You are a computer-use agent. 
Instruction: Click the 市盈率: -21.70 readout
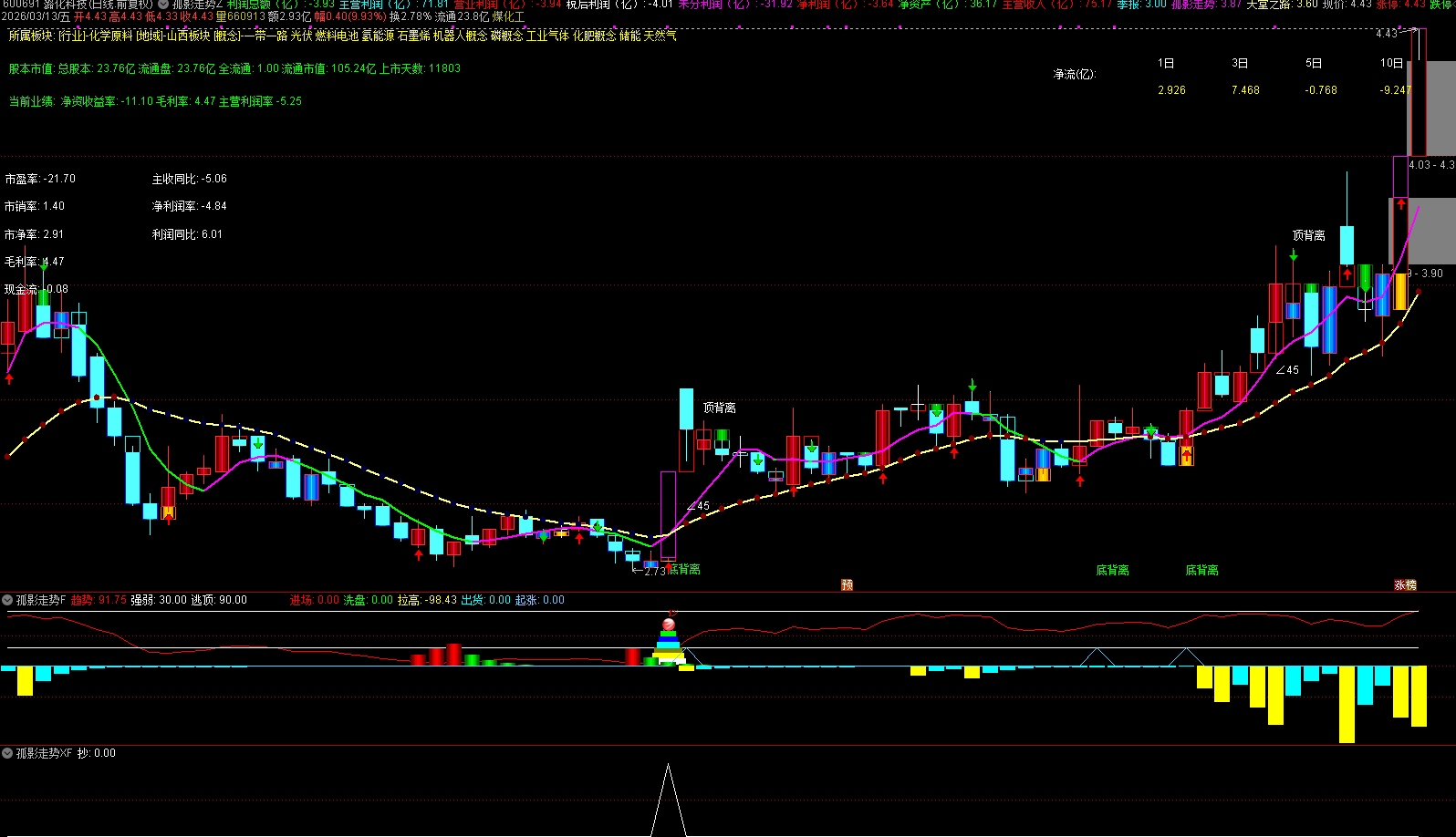point(40,179)
